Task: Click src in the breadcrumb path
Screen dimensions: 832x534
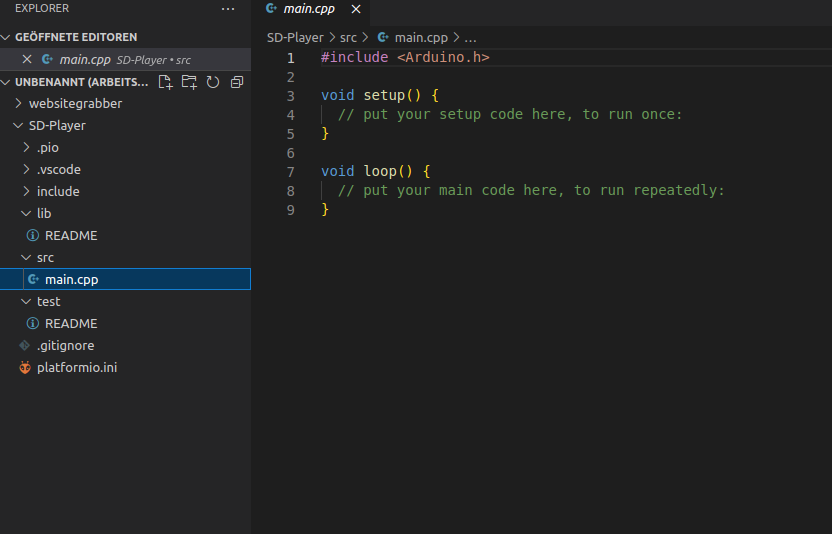Action: point(348,38)
